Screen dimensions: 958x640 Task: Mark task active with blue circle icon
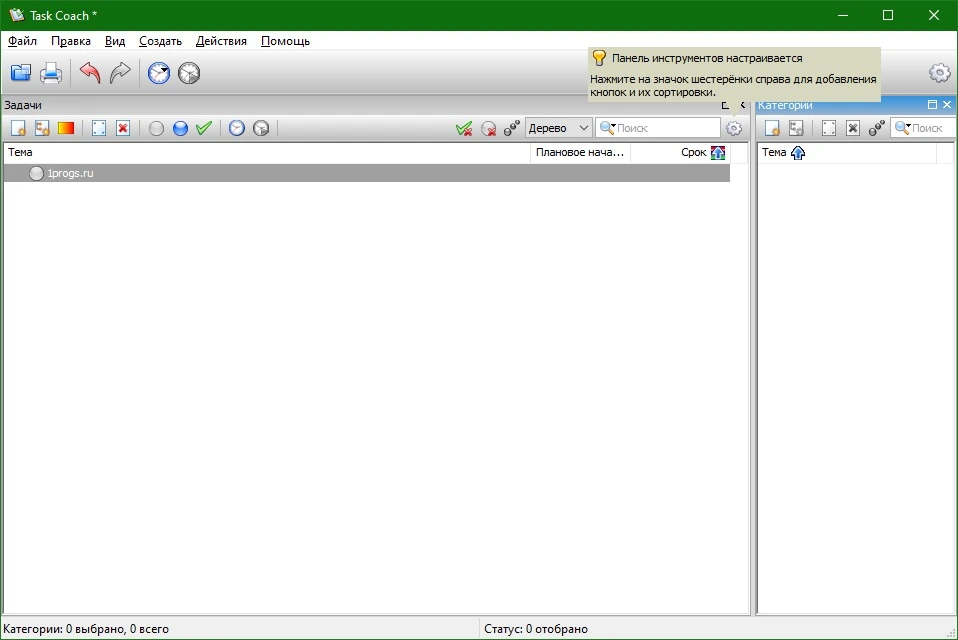(x=180, y=128)
